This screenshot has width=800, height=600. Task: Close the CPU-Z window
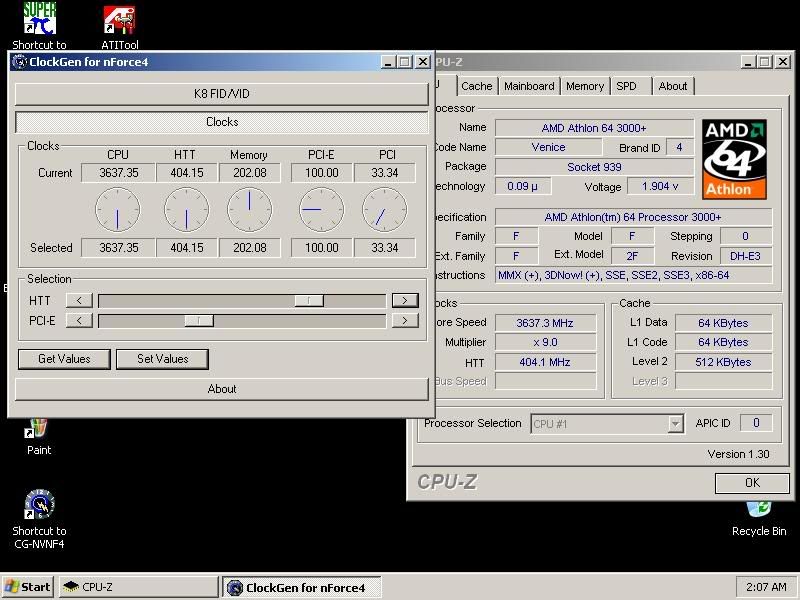pyautogui.click(x=783, y=62)
